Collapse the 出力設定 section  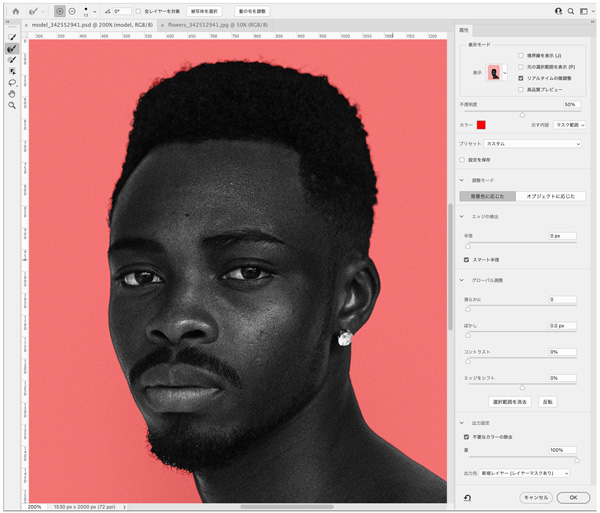coord(462,423)
